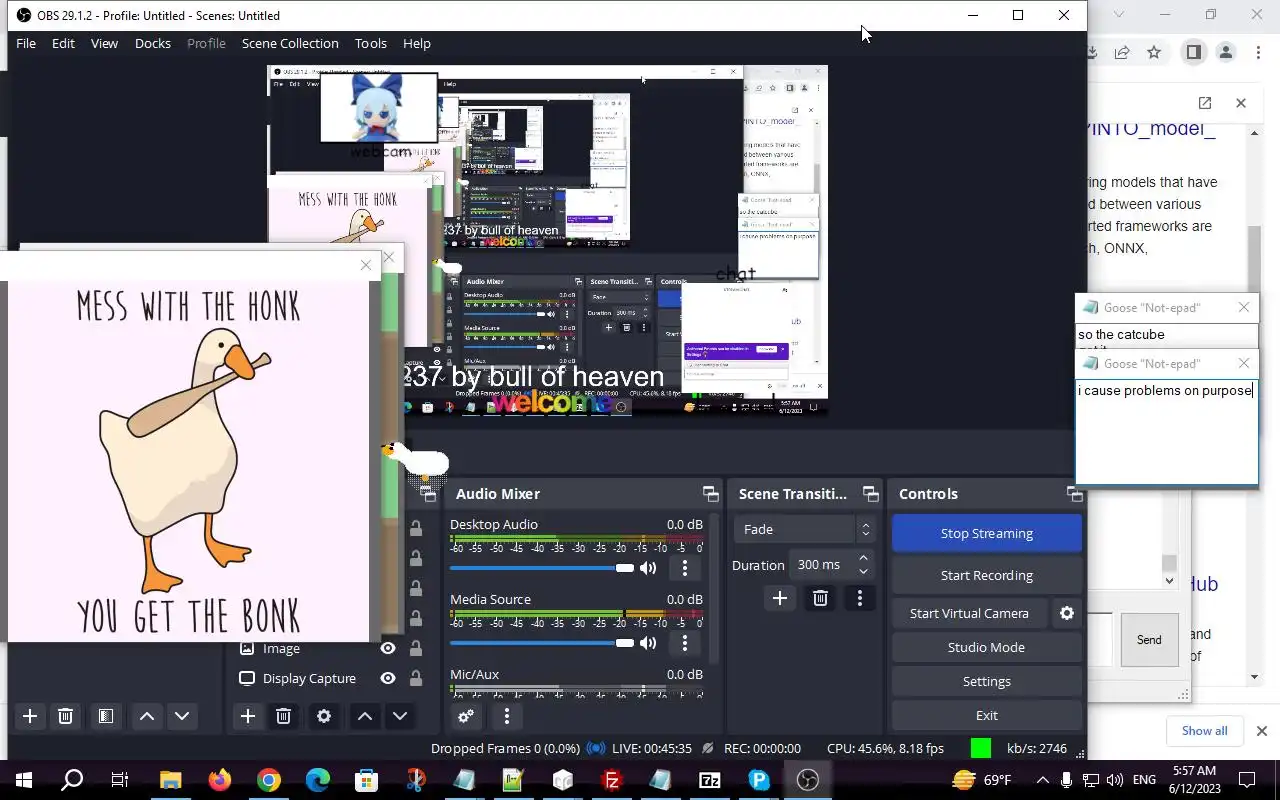Viewport: 1280px width, 800px height.
Task: Bookmark page with Chrome star icon
Action: pos(1154,52)
